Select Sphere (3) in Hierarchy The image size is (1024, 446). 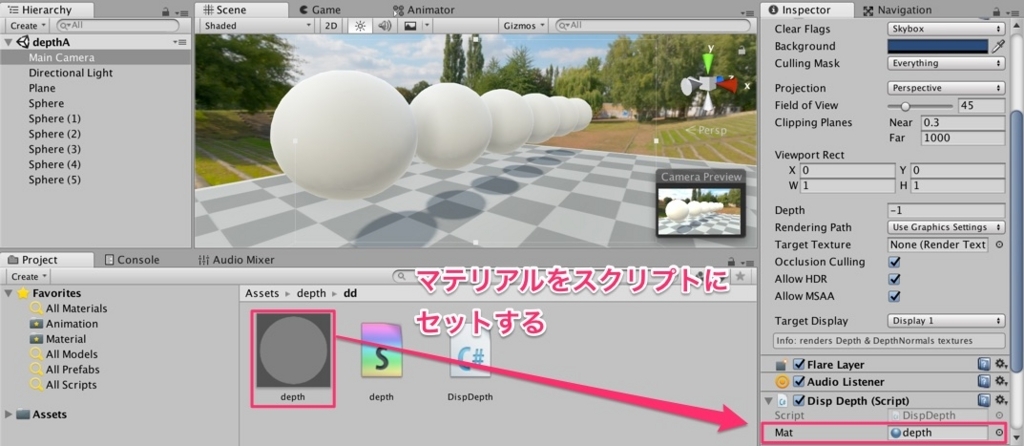pyautogui.click(x=55, y=149)
